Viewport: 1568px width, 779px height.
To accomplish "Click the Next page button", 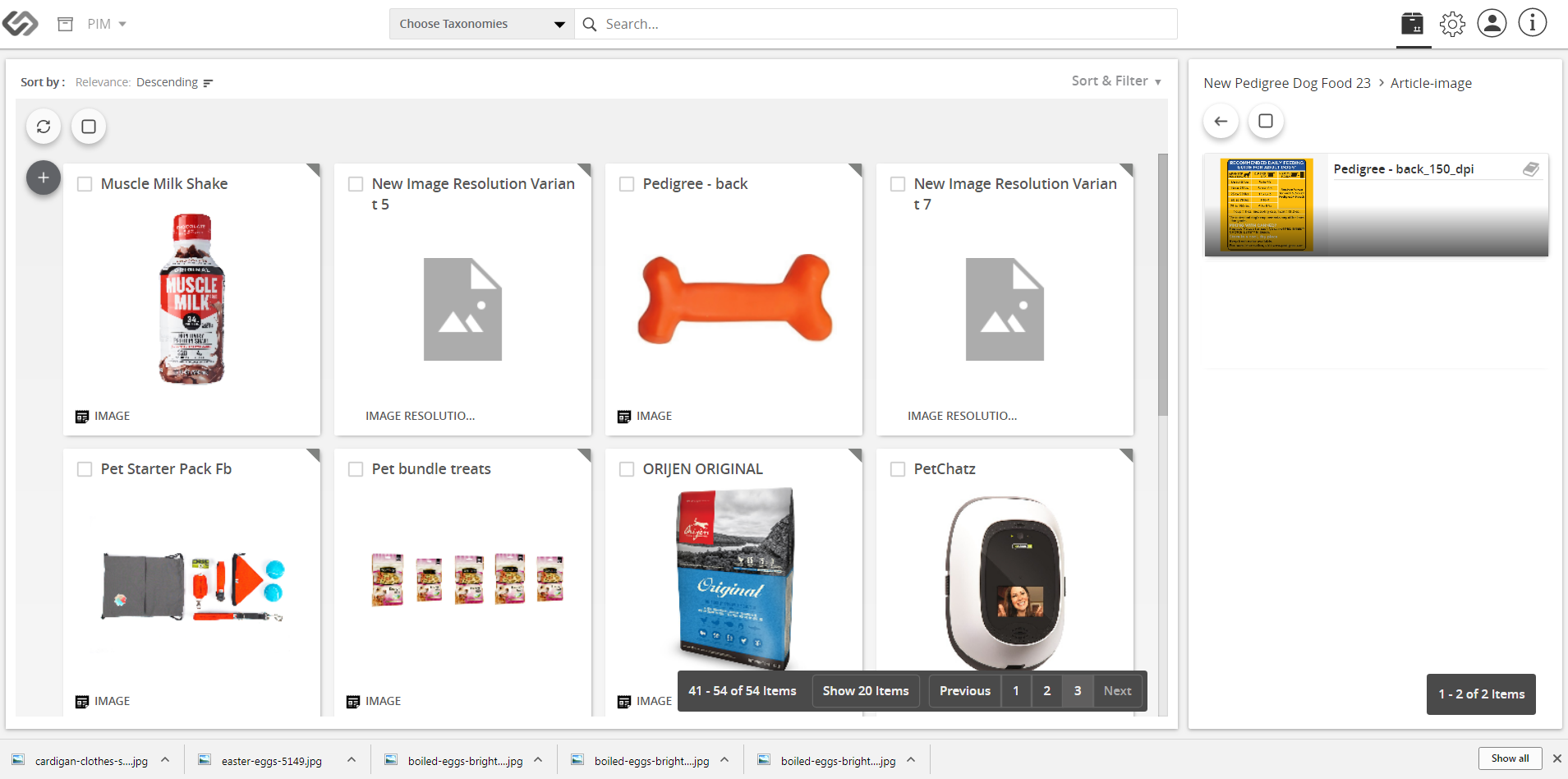I will pyautogui.click(x=1118, y=691).
